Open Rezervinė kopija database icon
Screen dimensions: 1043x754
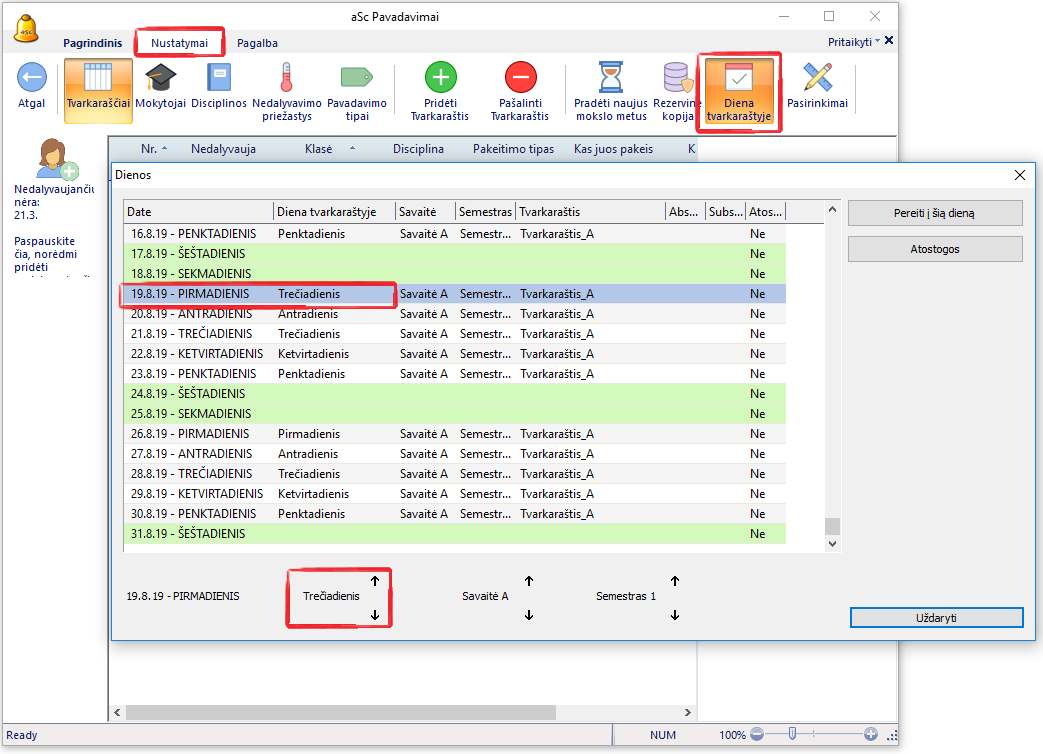tap(677, 78)
